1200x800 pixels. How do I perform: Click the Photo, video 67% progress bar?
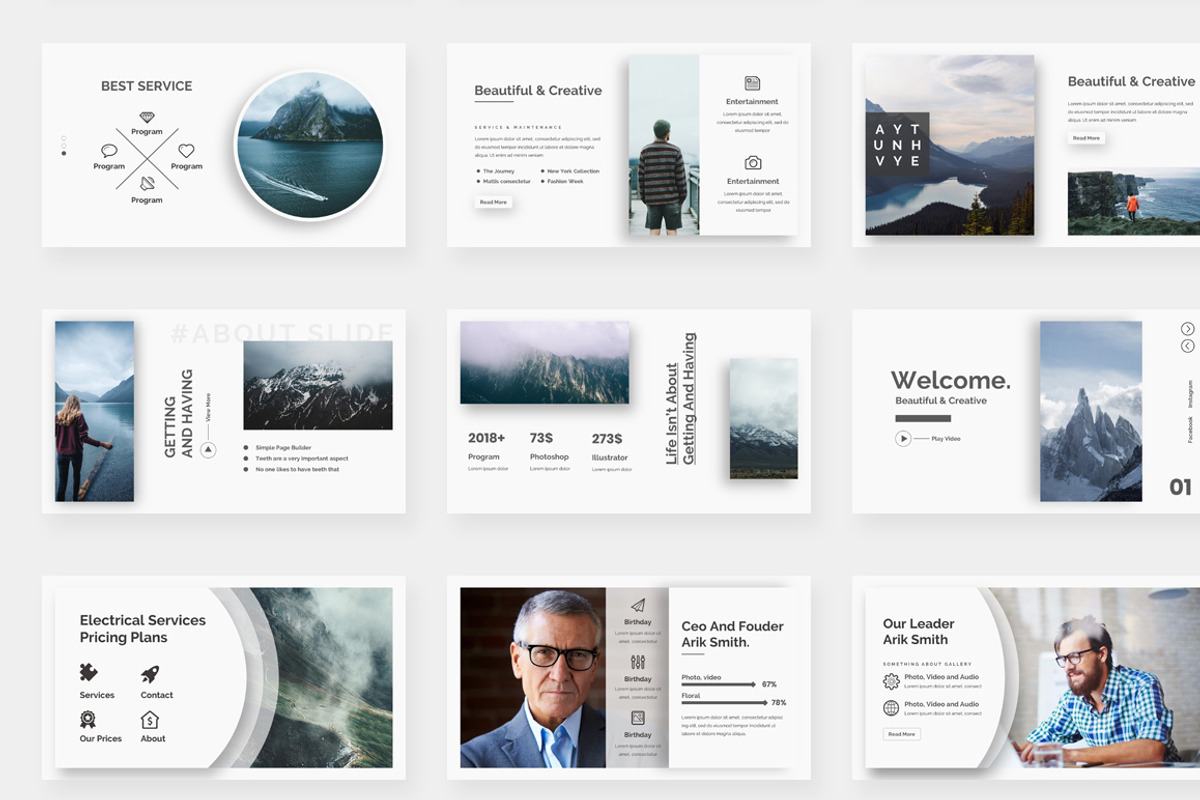pos(719,684)
